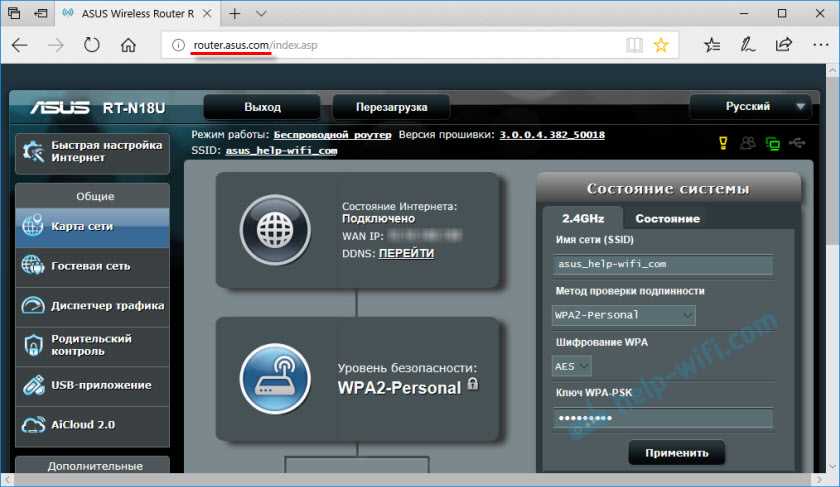Viewport: 840px width, 487px height.
Task: Close the ASUS Wireless Router tab
Action: point(207,13)
